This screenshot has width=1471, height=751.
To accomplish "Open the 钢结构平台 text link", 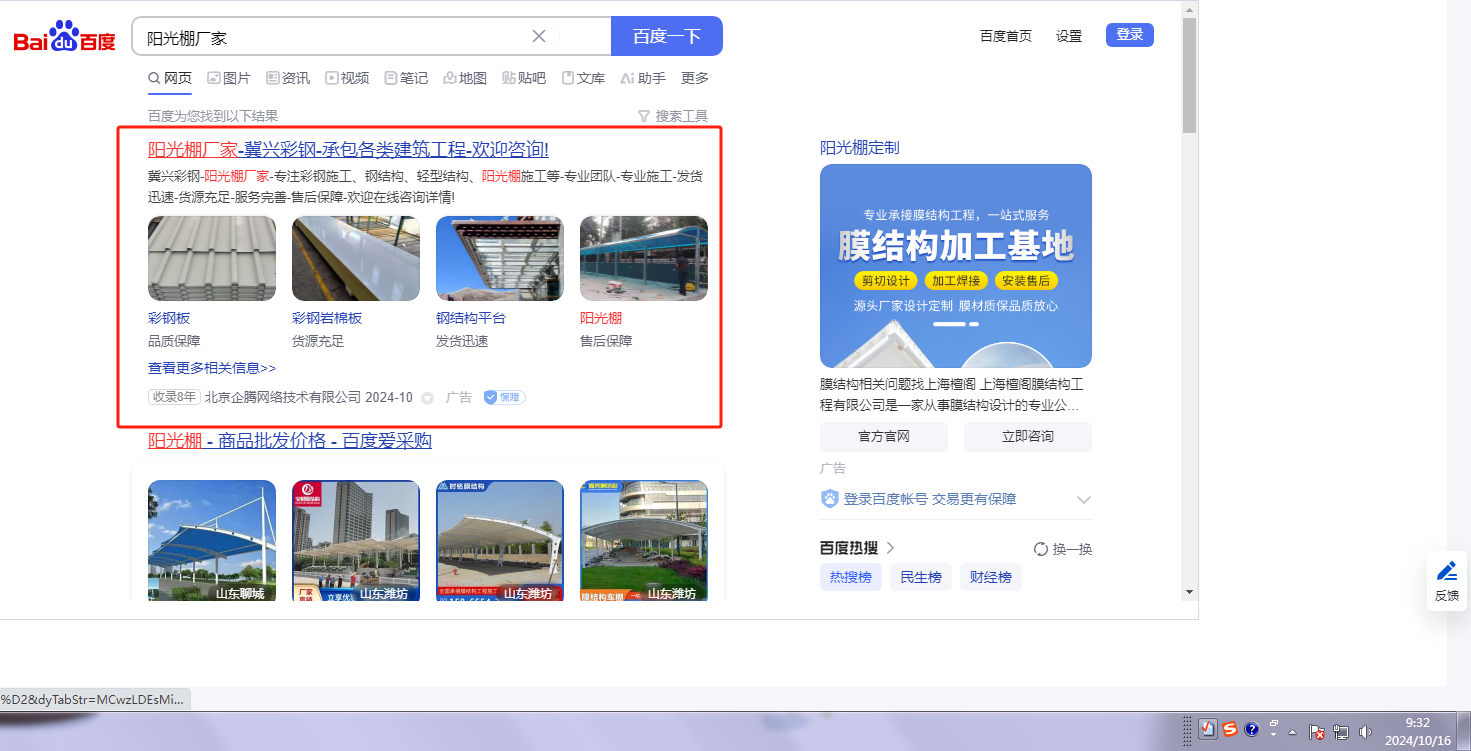I will [471, 318].
